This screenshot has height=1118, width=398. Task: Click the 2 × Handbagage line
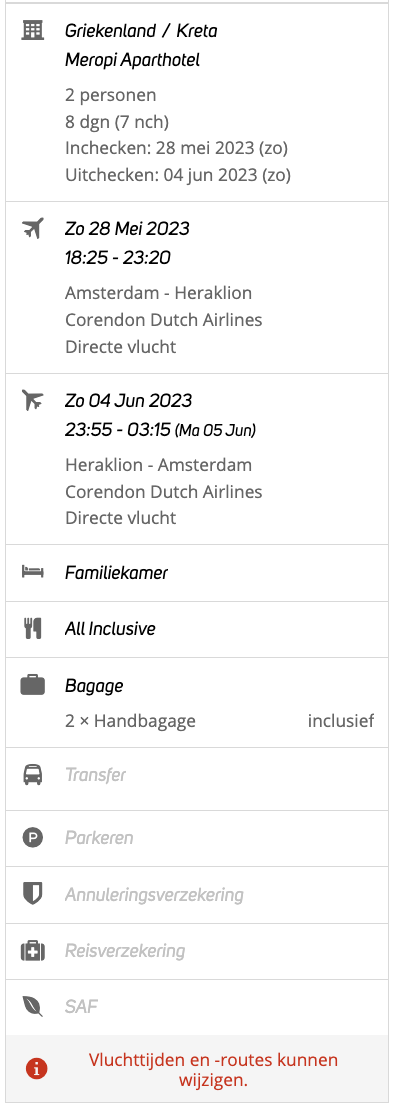(130, 721)
